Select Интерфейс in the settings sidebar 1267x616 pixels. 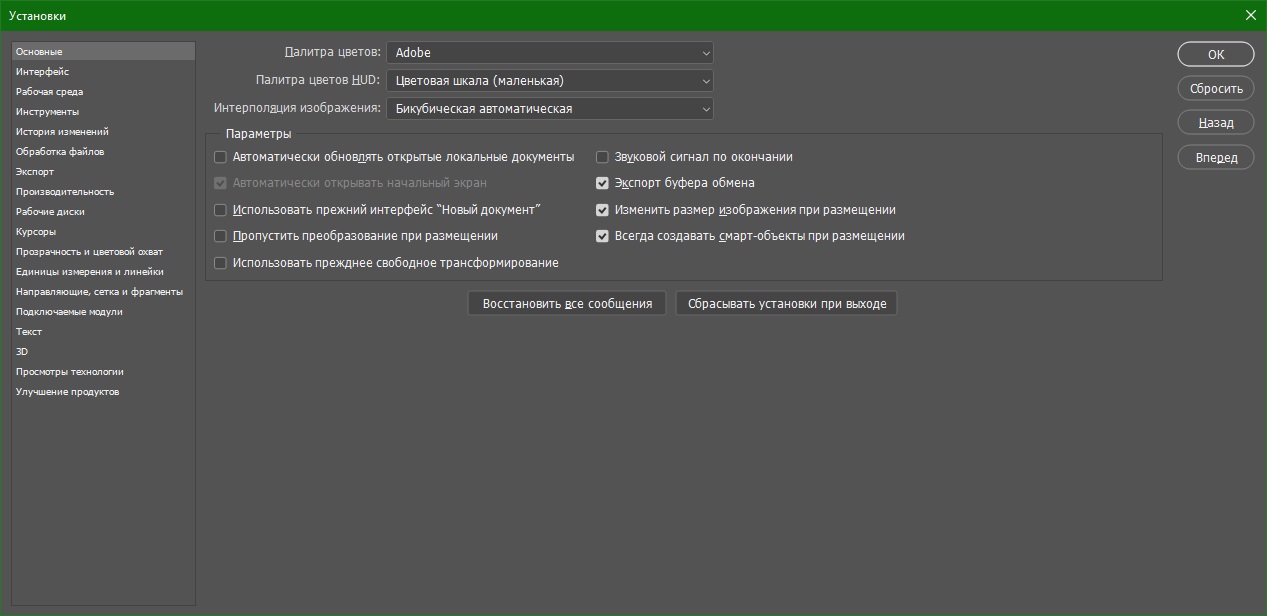click(42, 72)
